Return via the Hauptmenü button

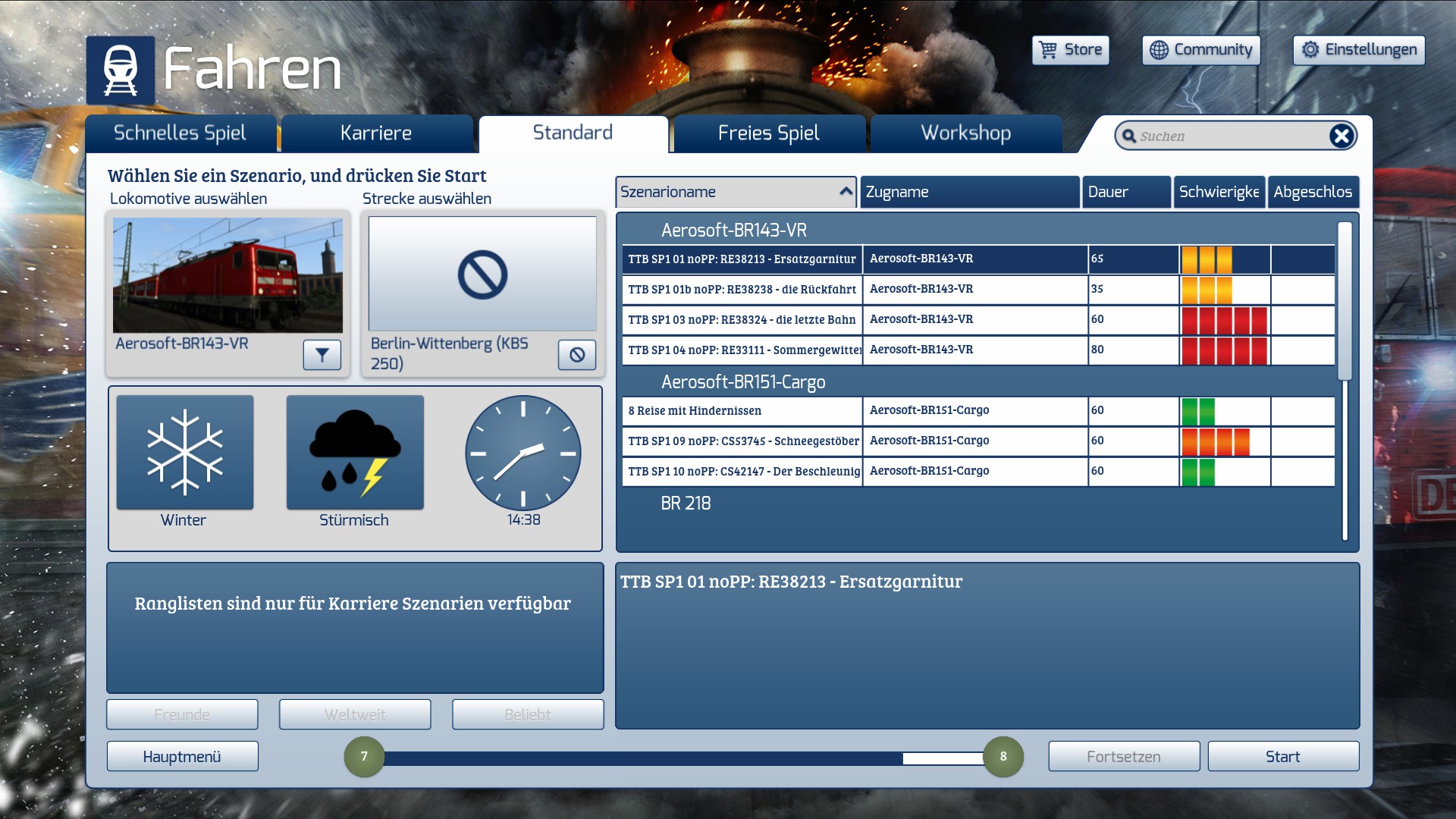(x=182, y=756)
